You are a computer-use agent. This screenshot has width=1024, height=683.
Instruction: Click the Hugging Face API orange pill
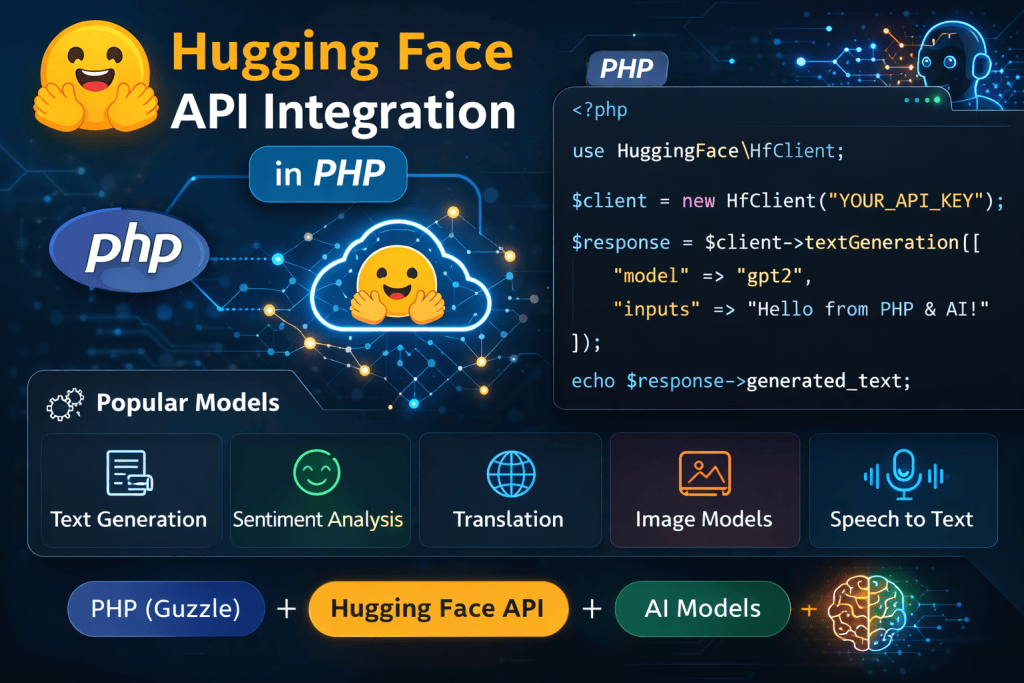coord(438,609)
